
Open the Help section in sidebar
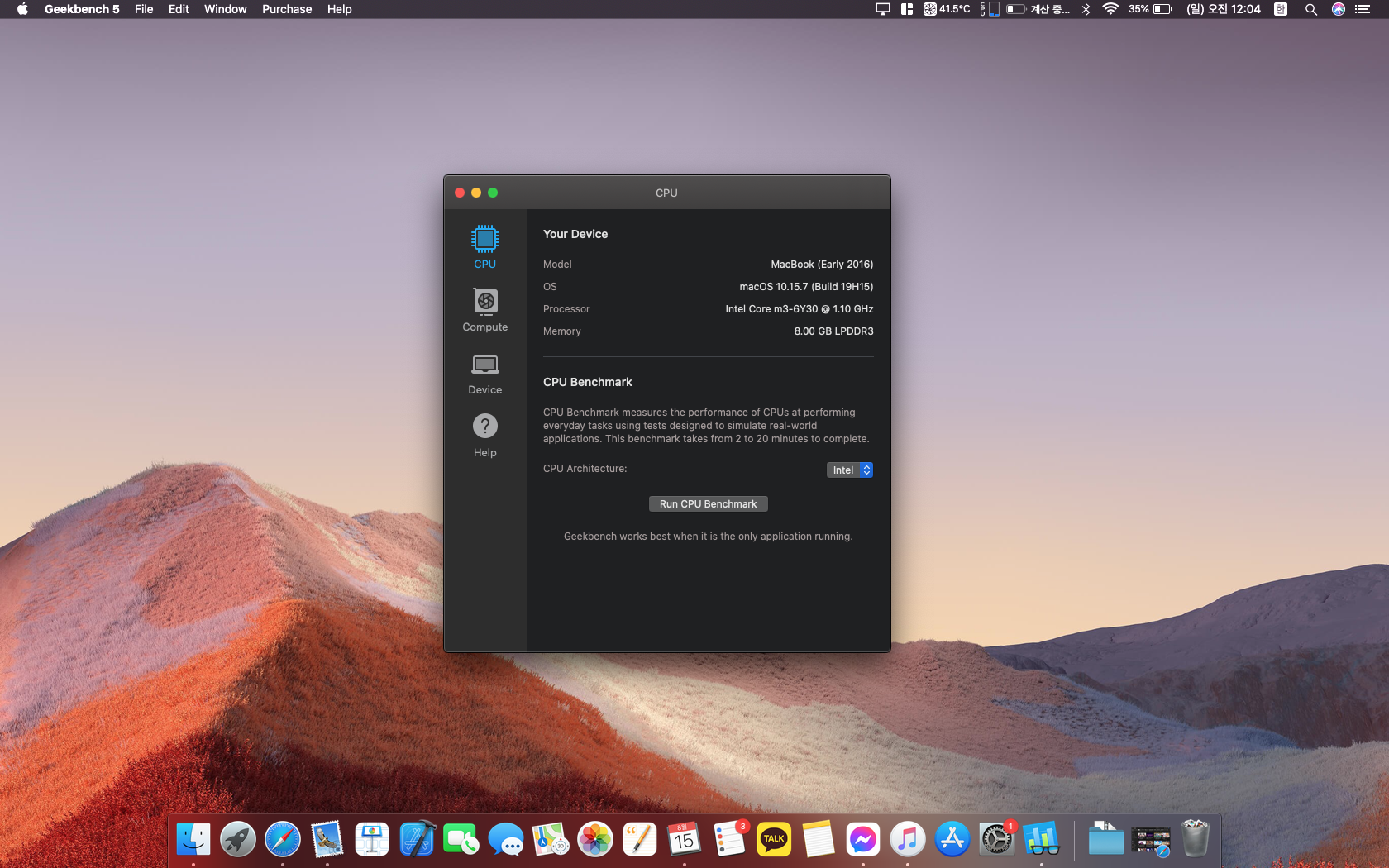484,436
